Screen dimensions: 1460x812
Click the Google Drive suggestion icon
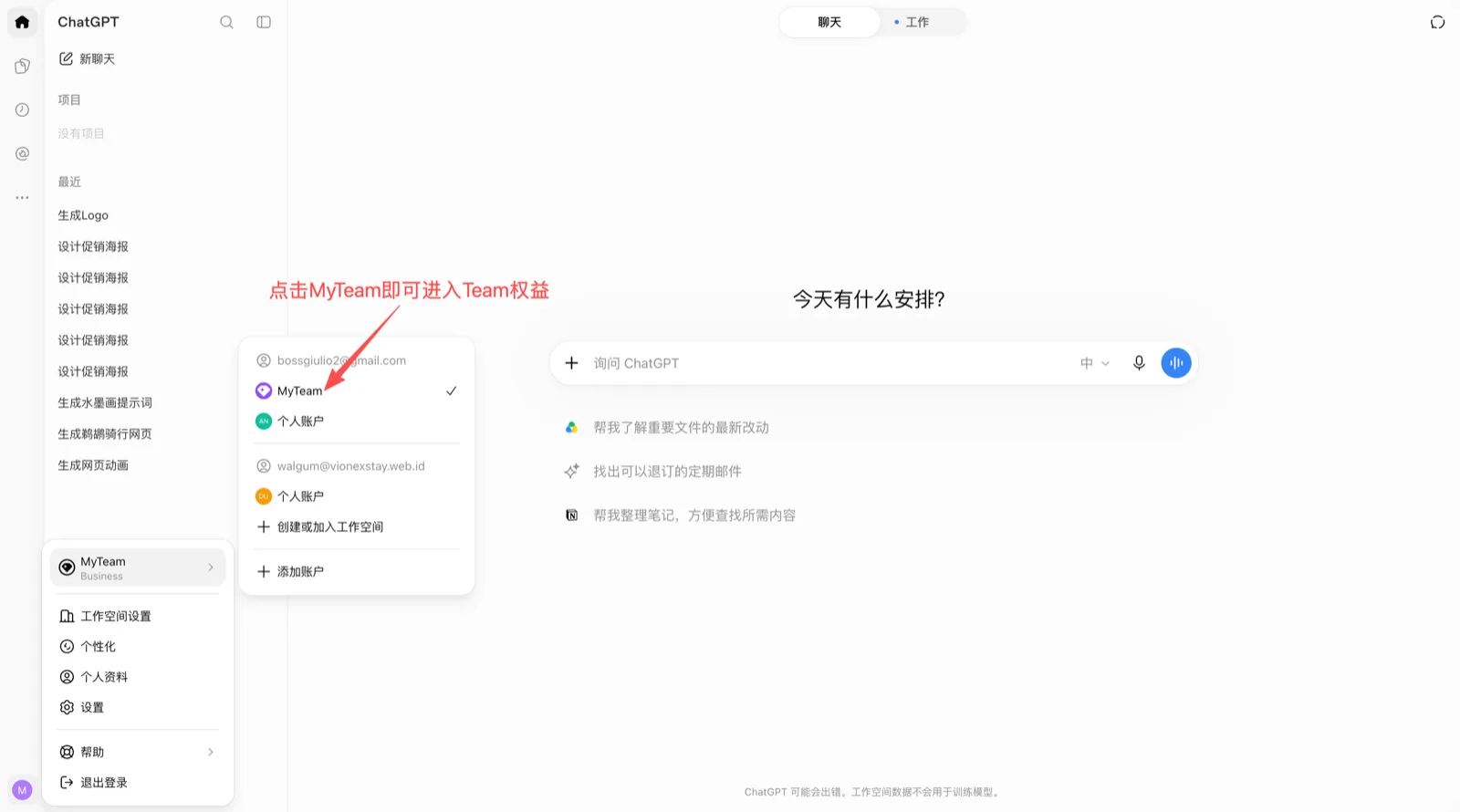tap(571, 427)
